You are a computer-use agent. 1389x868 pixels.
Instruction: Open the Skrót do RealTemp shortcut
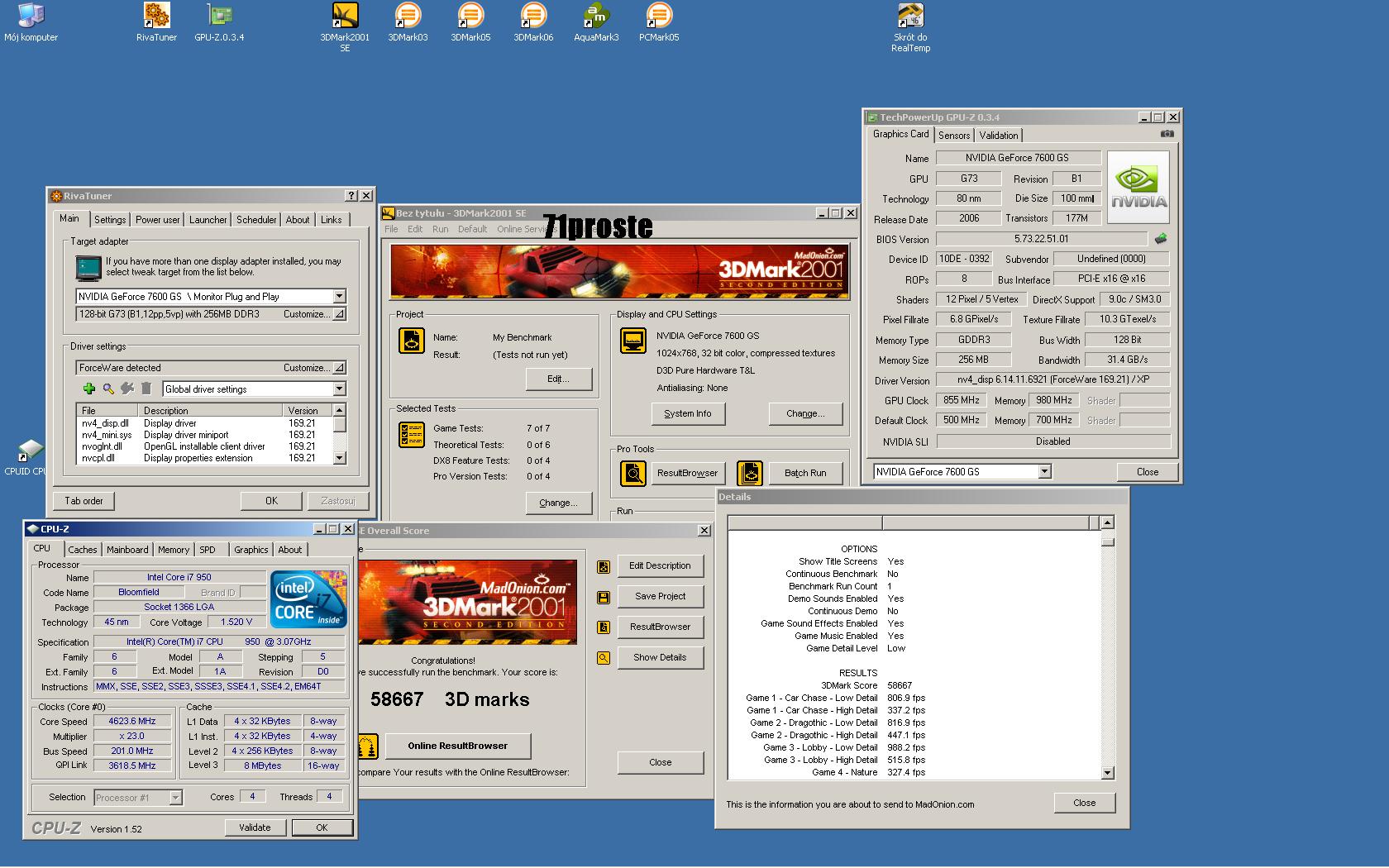910,27
